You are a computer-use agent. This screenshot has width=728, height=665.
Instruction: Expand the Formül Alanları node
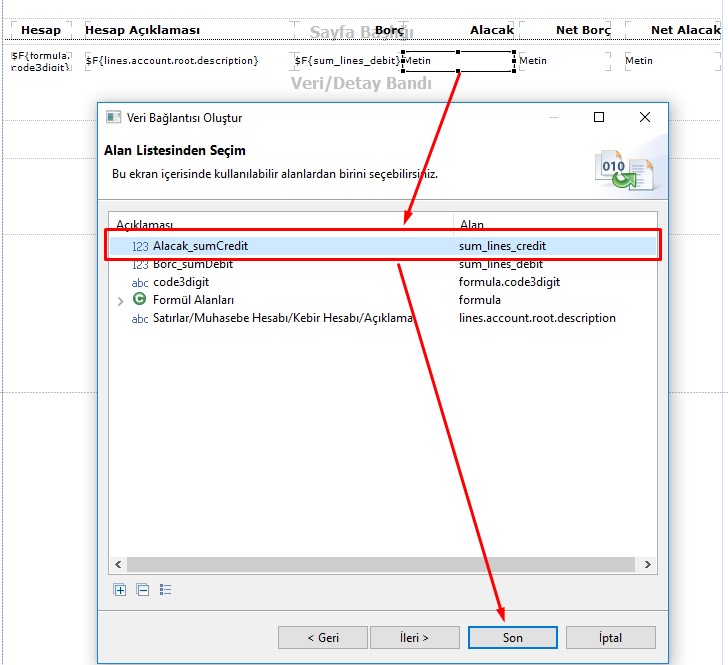click(121, 301)
